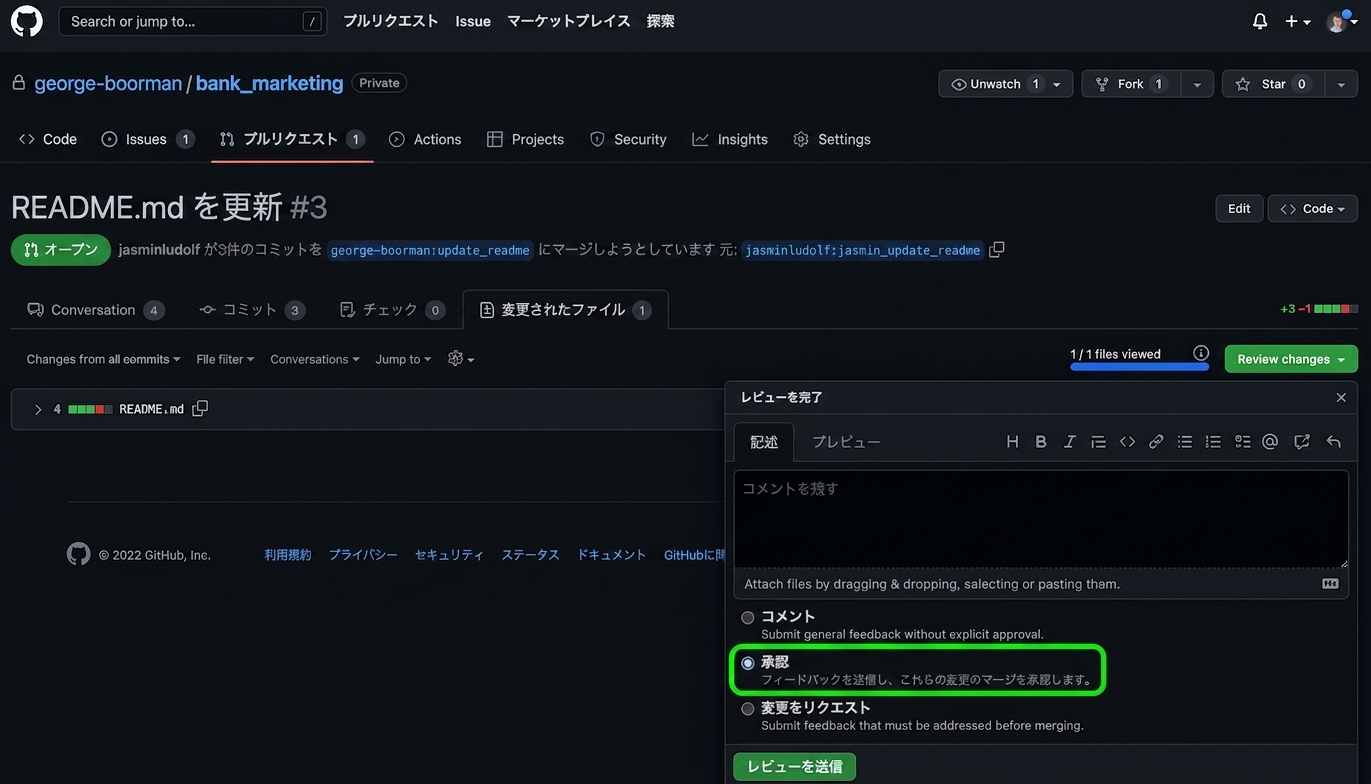The height and width of the screenshot is (784, 1371).
Task: Insert a task list in review comment
Action: pos(1242,442)
